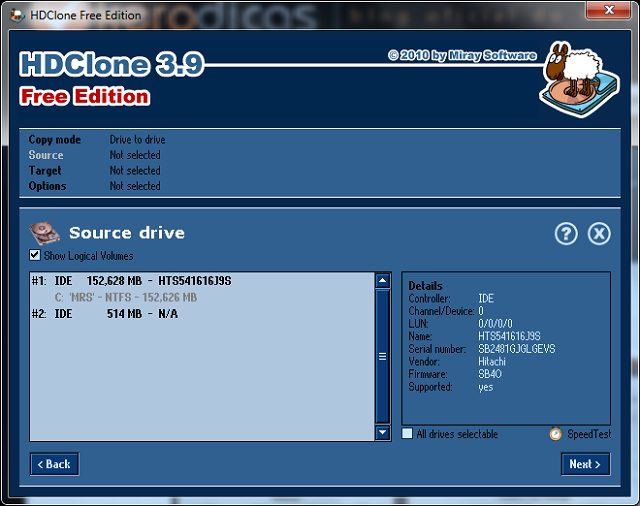Select volume C: 'MRS' NTFS

point(202,297)
